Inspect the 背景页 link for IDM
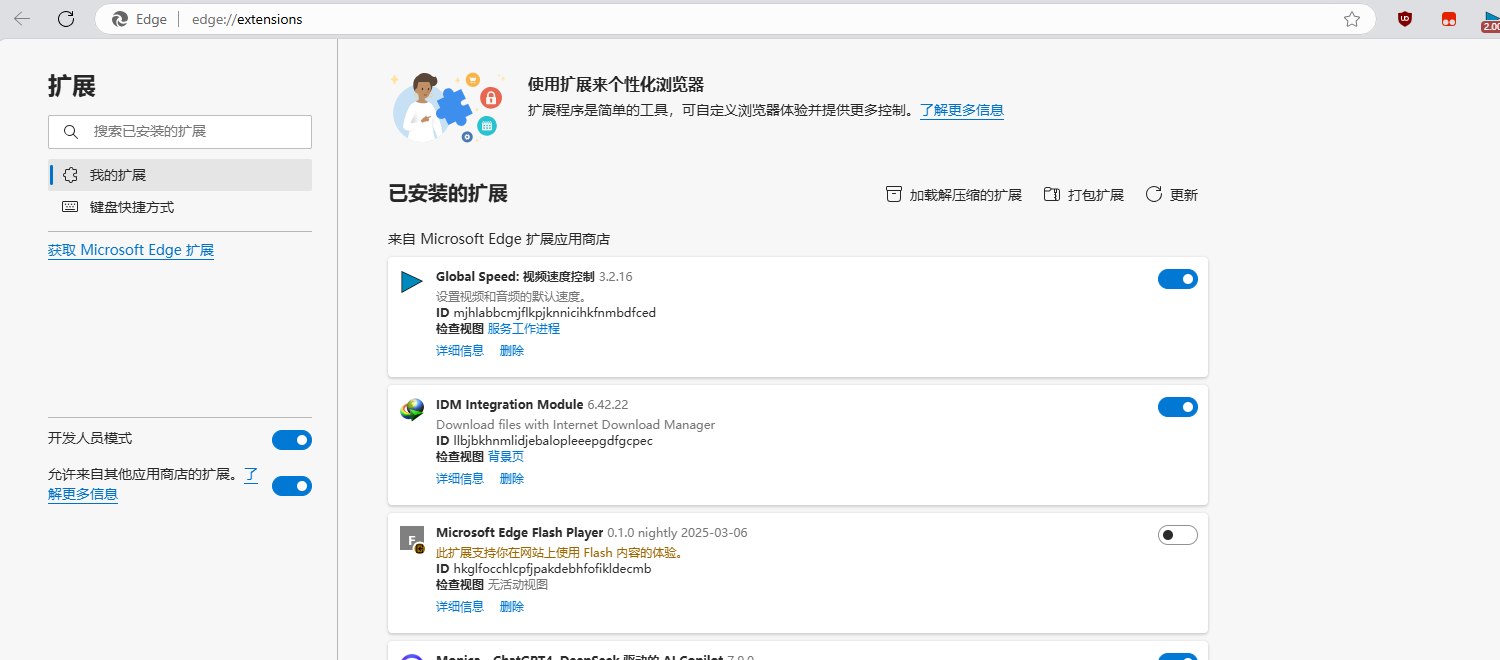The image size is (1500, 660). coord(506,456)
